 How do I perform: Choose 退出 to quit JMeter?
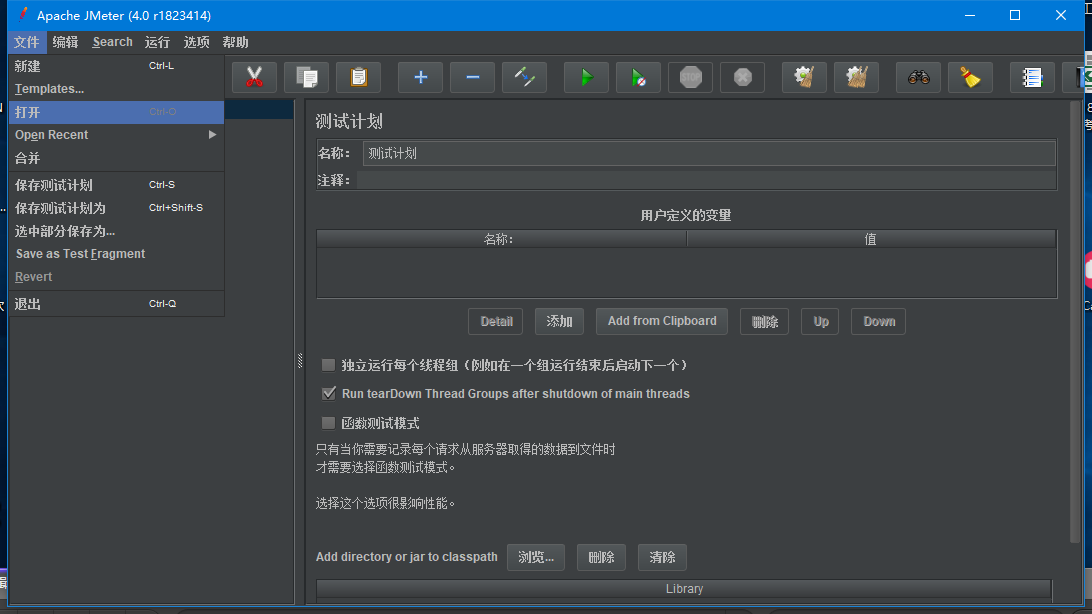[116, 304]
